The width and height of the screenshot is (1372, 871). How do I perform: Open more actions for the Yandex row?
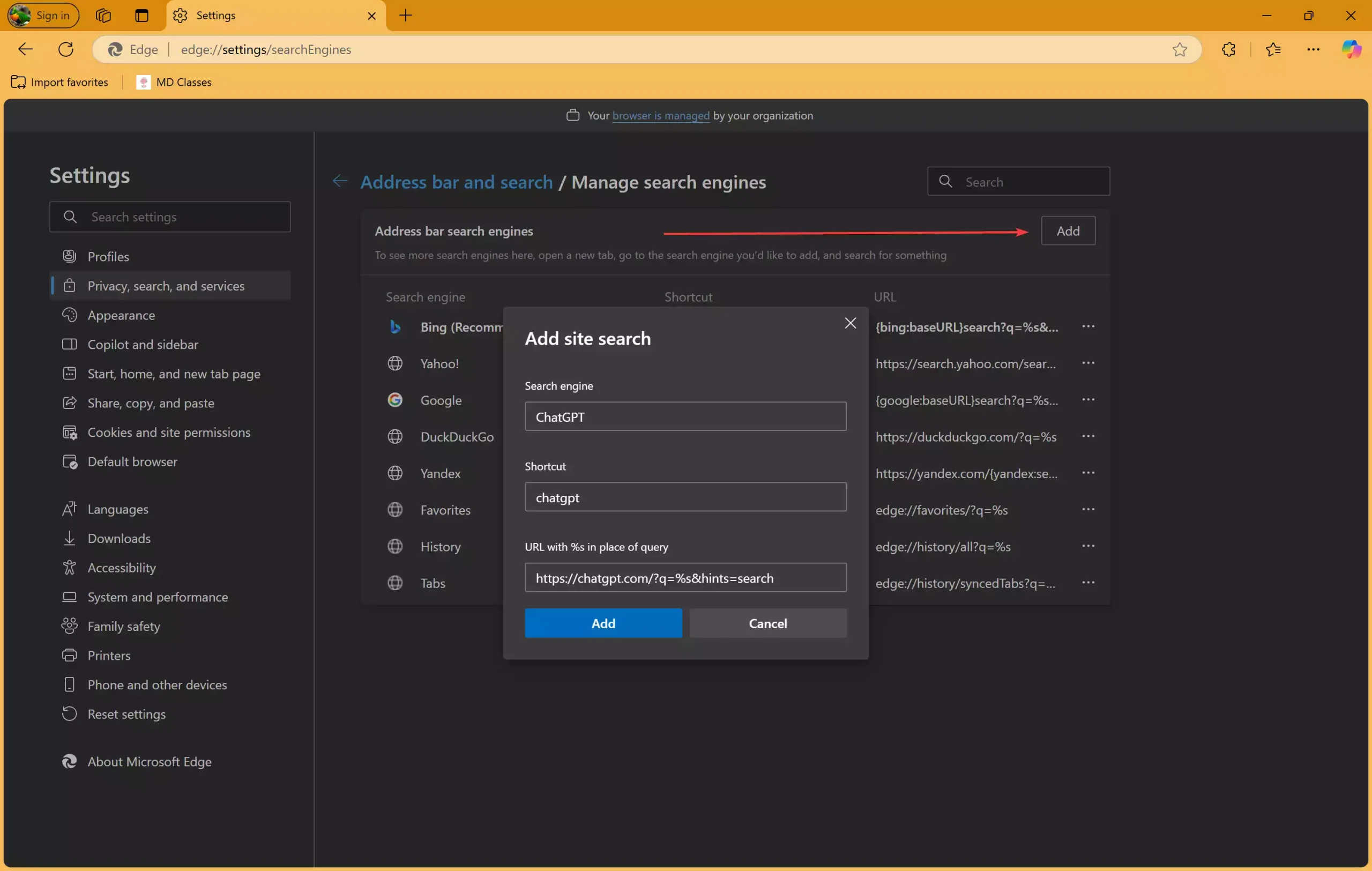point(1088,473)
